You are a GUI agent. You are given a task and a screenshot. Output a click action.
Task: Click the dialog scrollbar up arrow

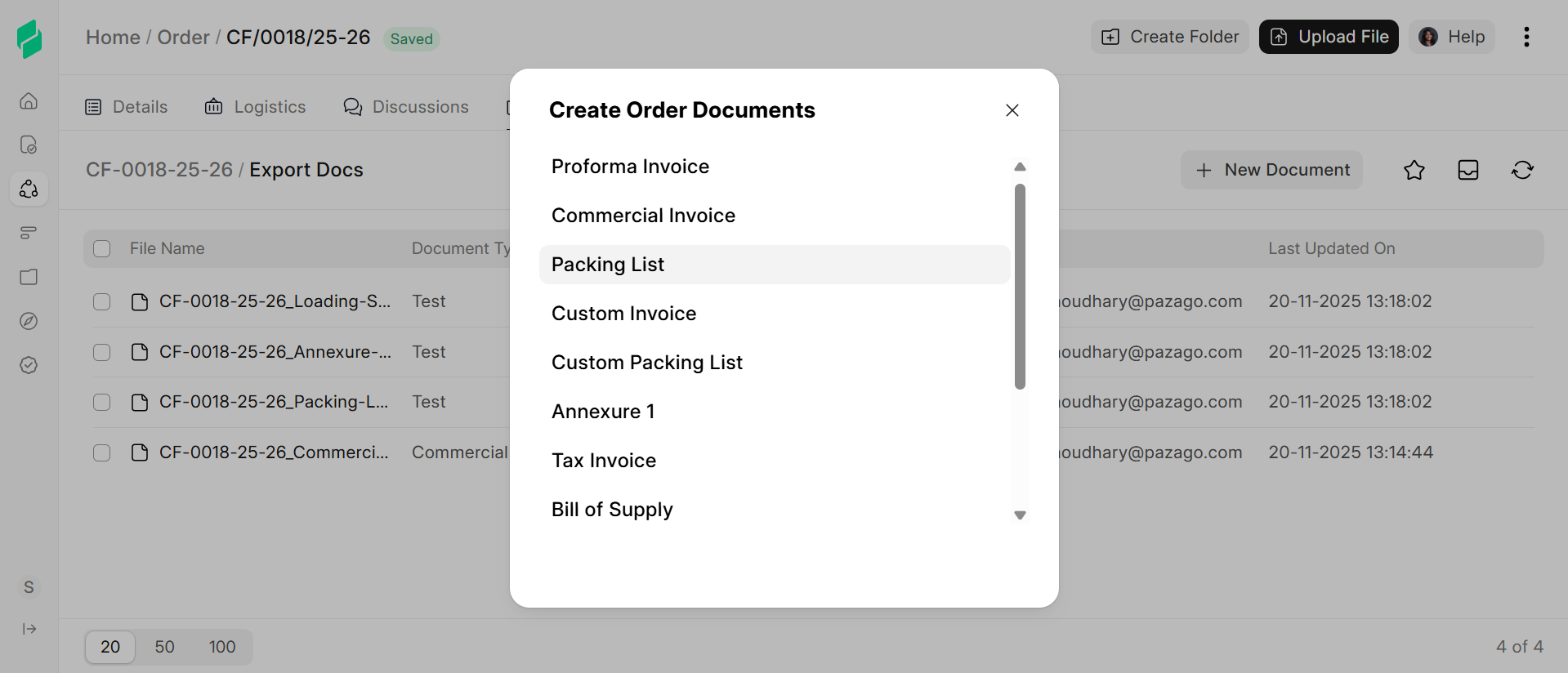click(1020, 167)
